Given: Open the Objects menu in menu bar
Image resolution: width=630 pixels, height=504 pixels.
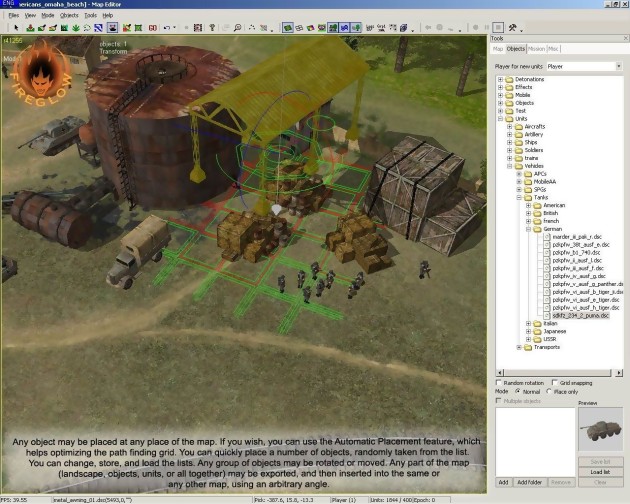Looking at the screenshot, I should [x=69, y=16].
